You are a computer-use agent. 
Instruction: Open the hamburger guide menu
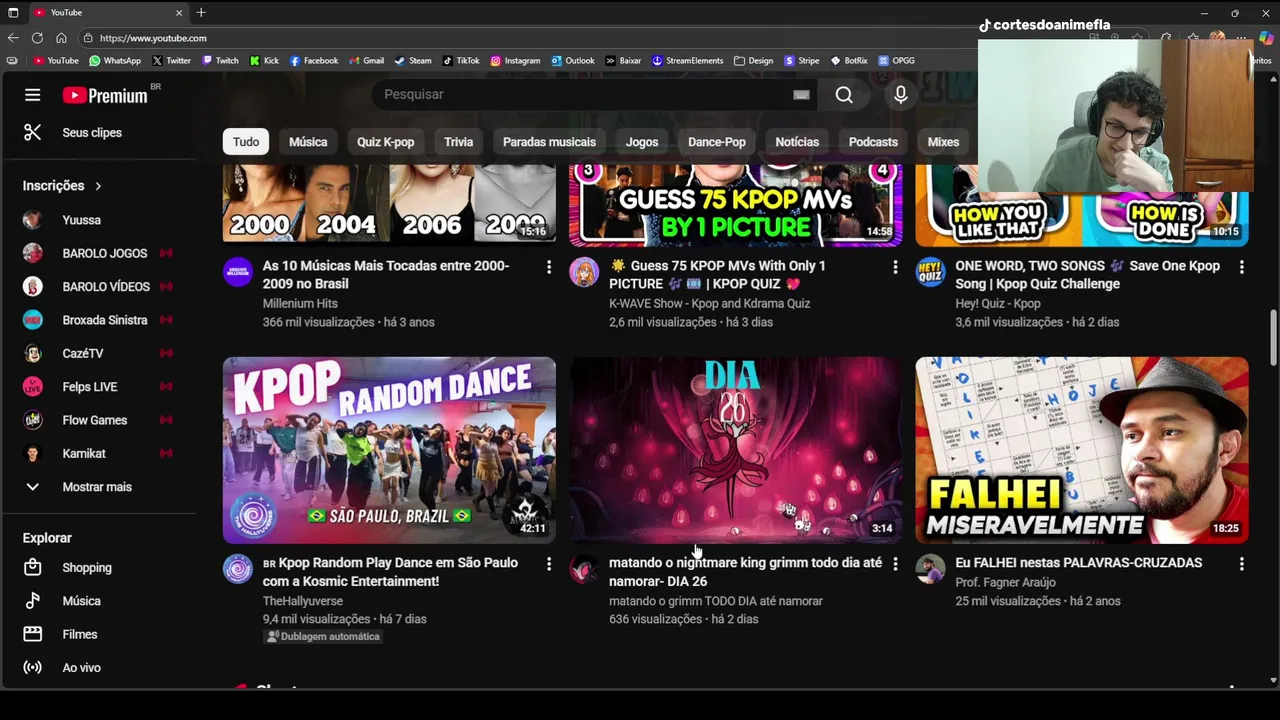point(33,95)
